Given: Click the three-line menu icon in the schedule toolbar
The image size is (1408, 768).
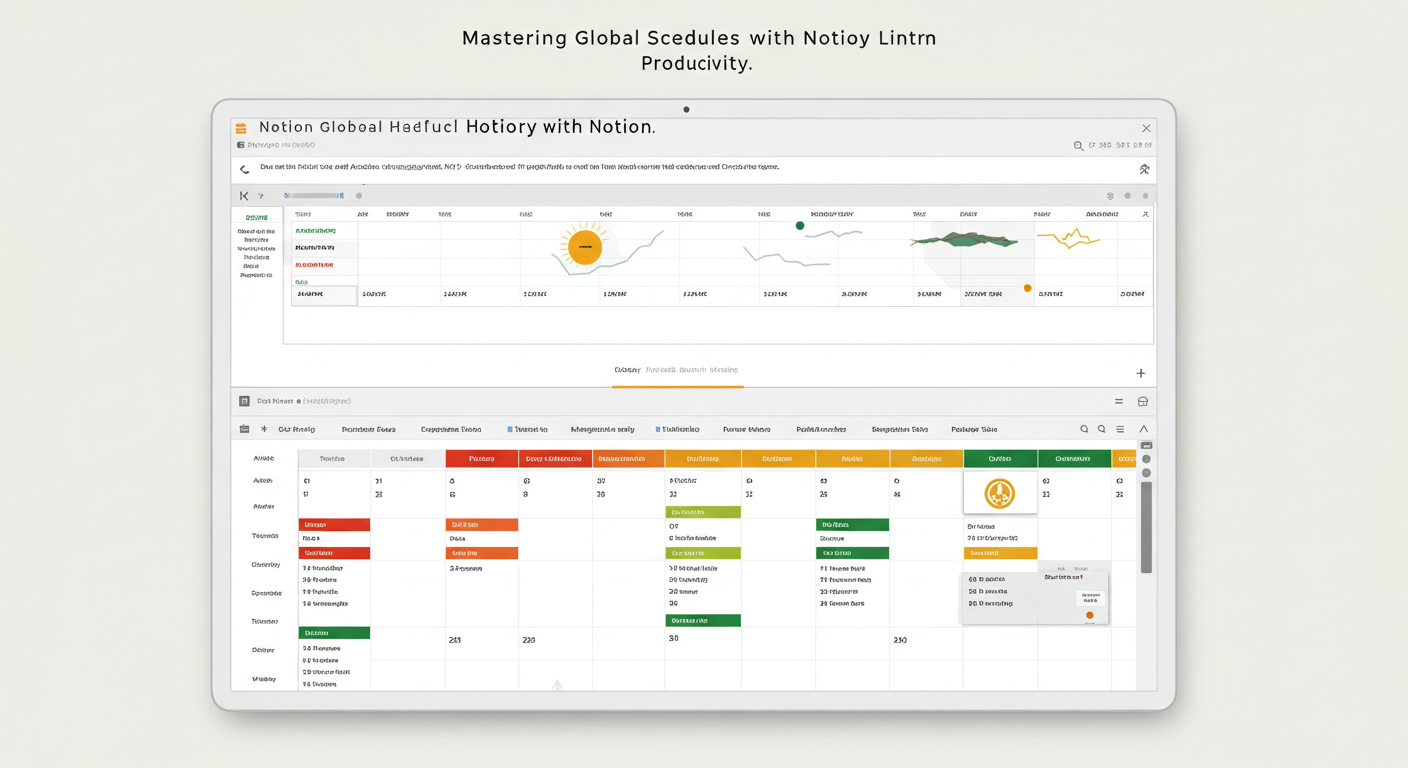Looking at the screenshot, I should pos(1120,429).
